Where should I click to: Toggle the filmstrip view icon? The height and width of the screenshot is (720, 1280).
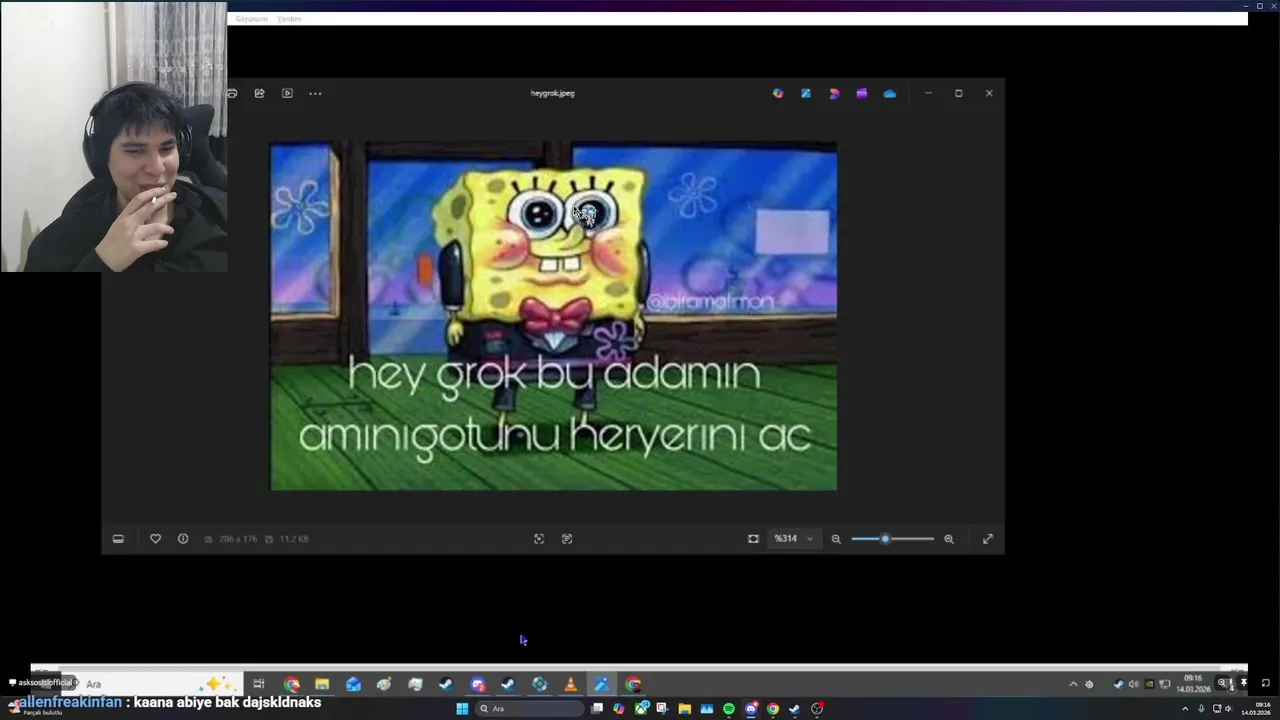[118, 538]
